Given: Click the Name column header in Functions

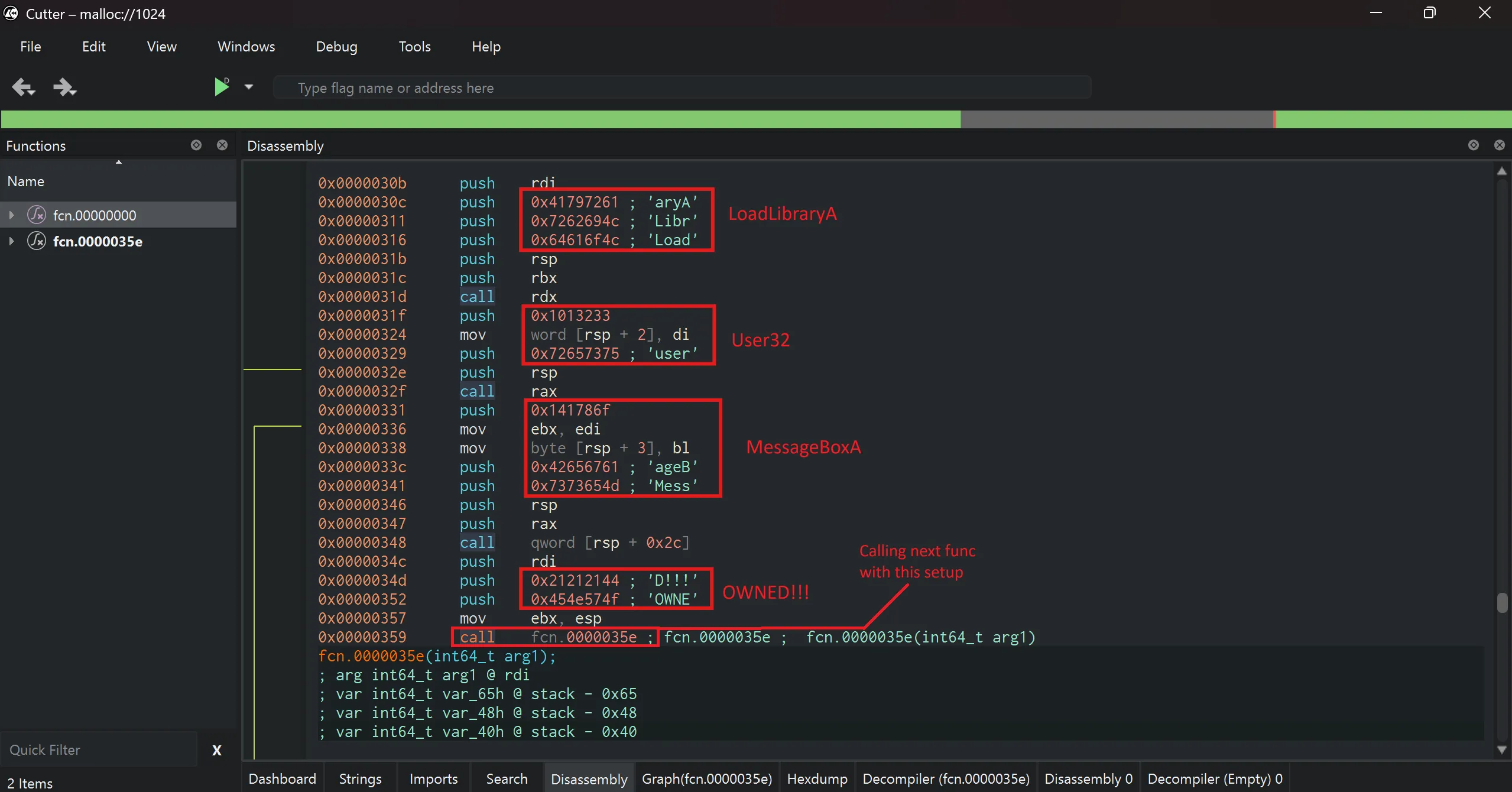Looking at the screenshot, I should click(26, 181).
